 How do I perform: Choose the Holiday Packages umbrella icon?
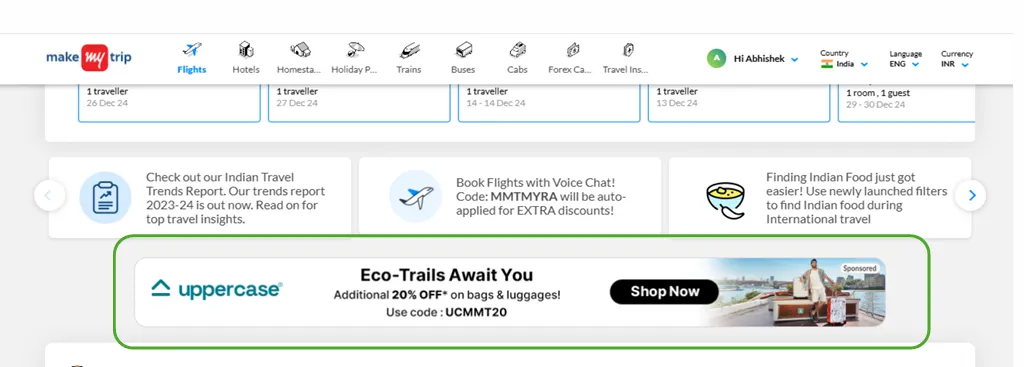(x=355, y=50)
